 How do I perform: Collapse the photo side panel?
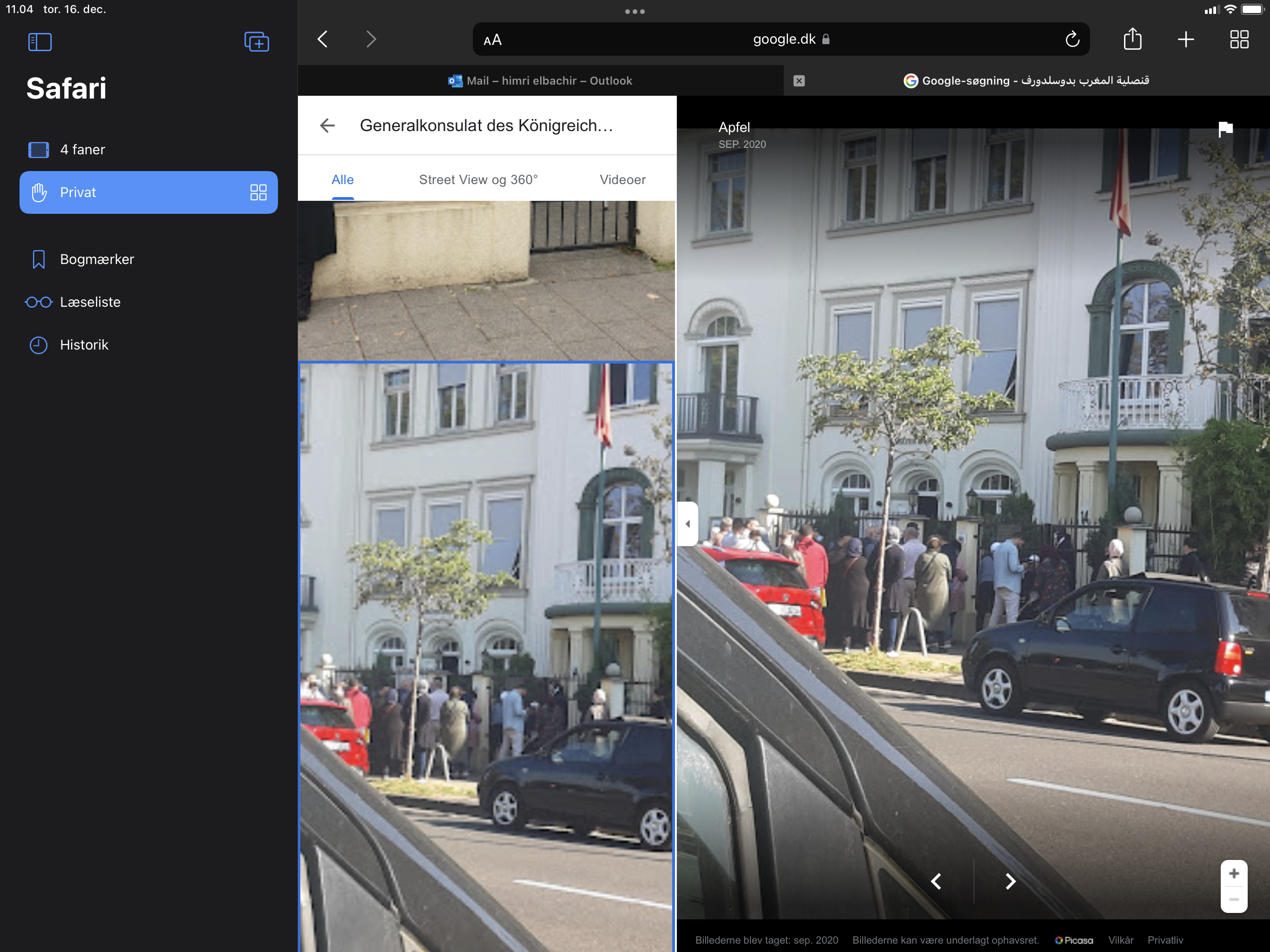pos(687,524)
